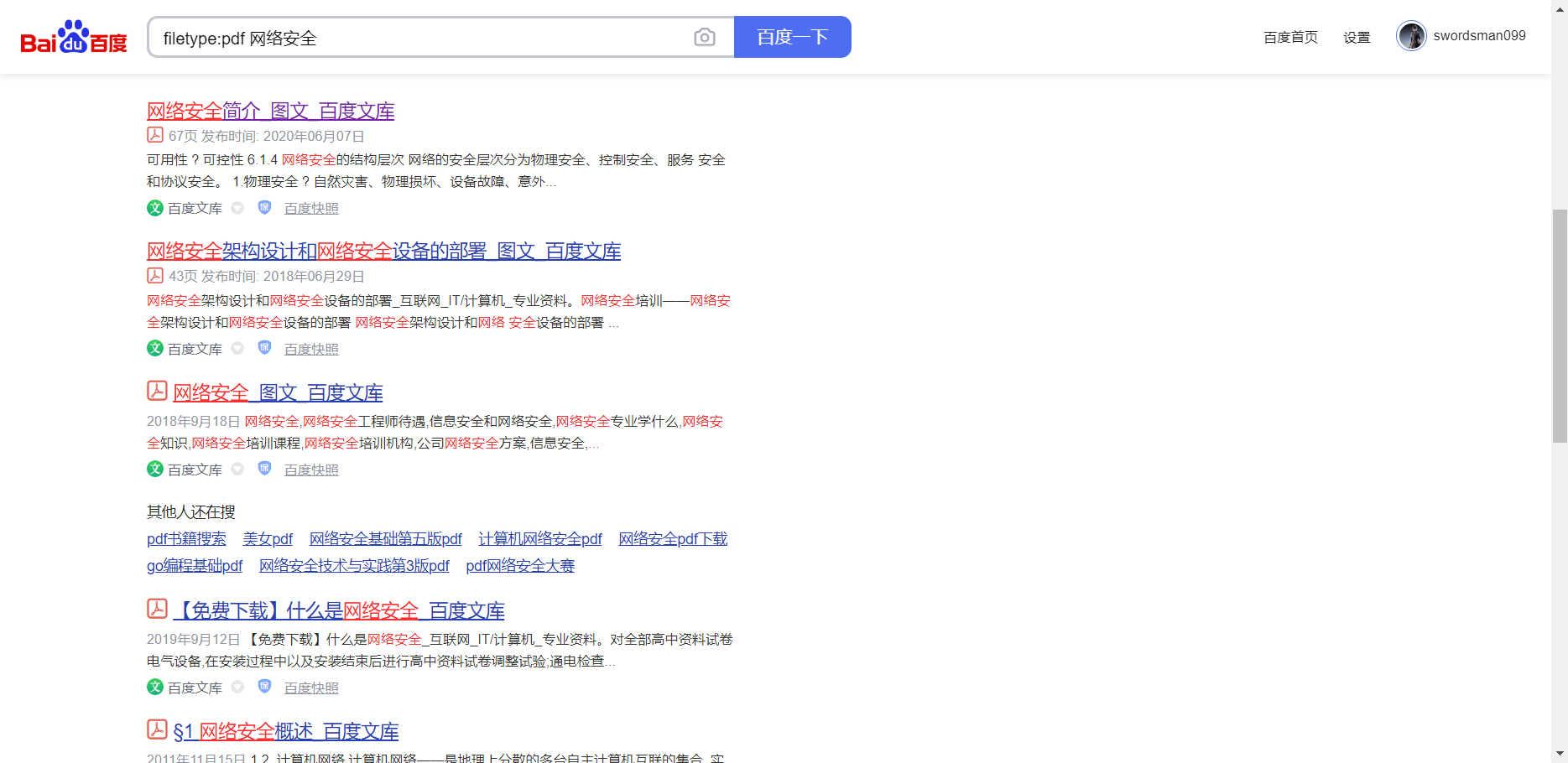
Task: Click the green 百度文库 icon under the 2018年9月18日 result
Action: point(155,469)
